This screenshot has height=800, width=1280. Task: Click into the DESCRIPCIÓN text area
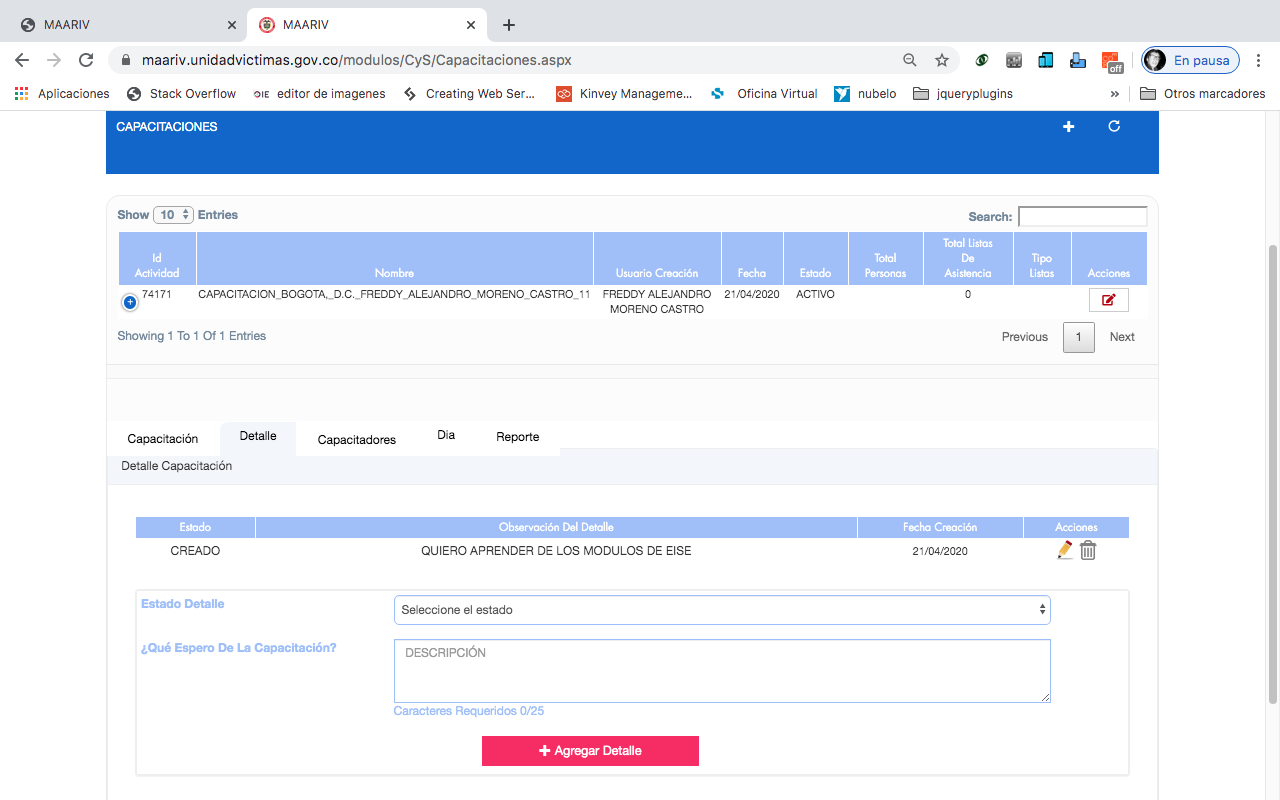coord(722,671)
